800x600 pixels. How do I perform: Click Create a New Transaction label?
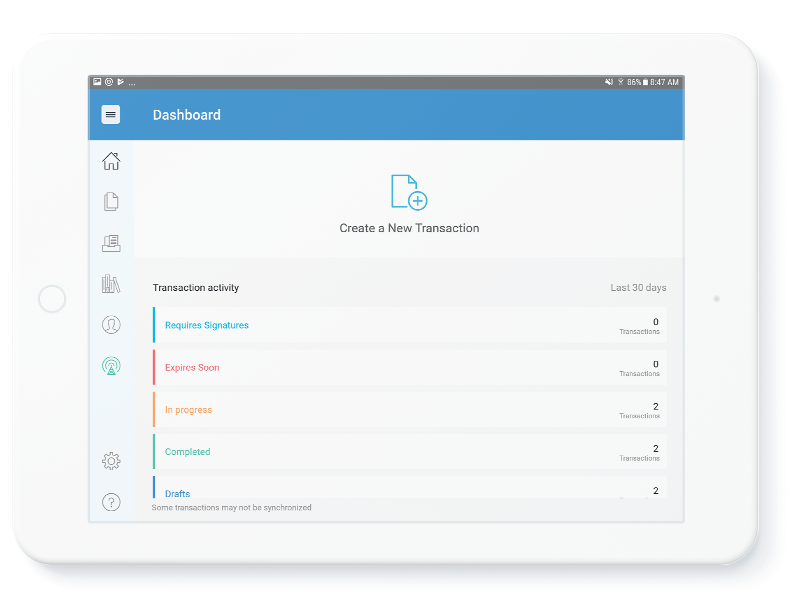point(409,228)
